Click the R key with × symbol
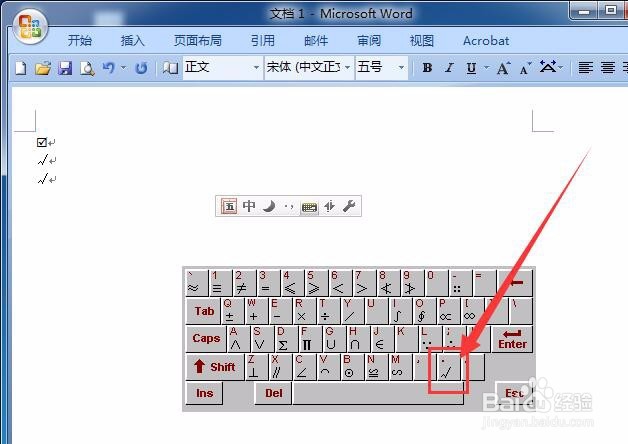Screen dimensions: 628x444 (304, 311)
